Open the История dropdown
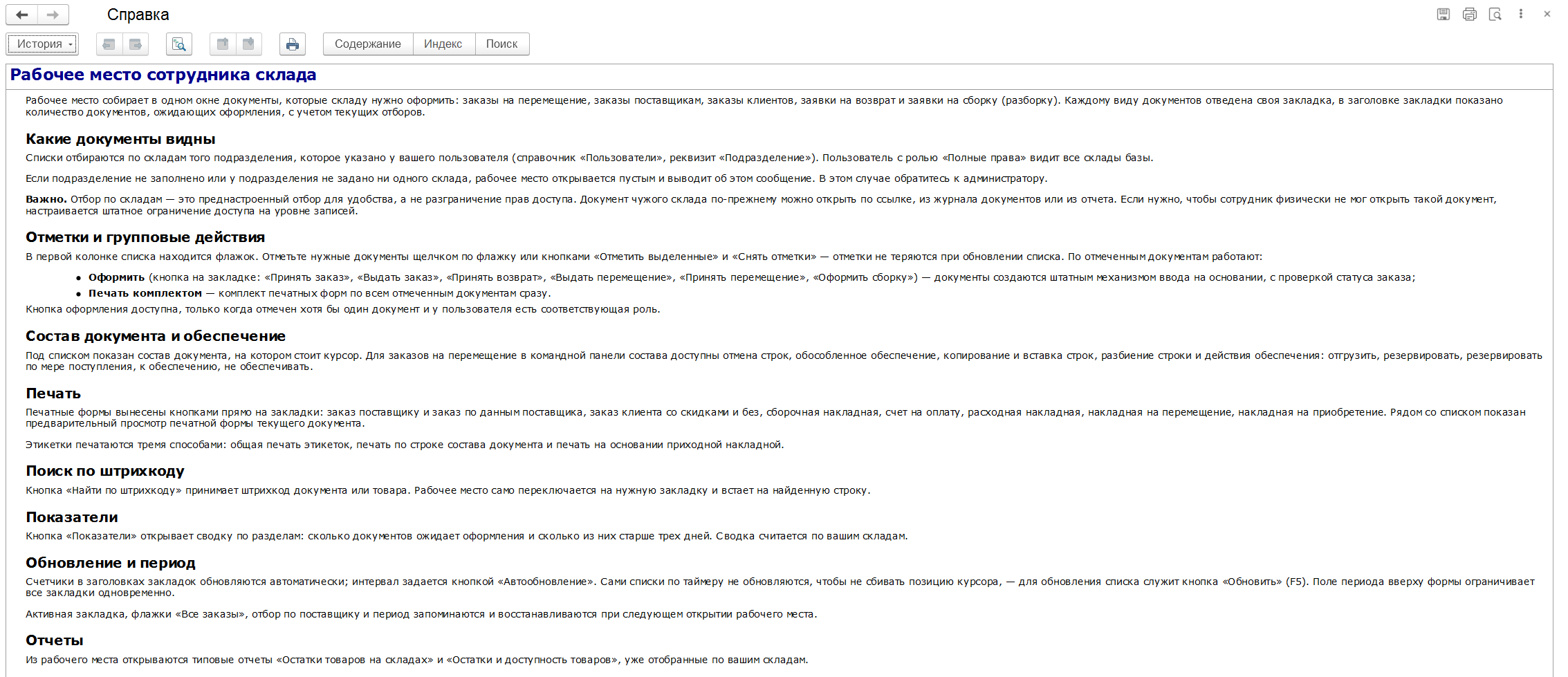The height and width of the screenshot is (677, 1568). [x=42, y=44]
